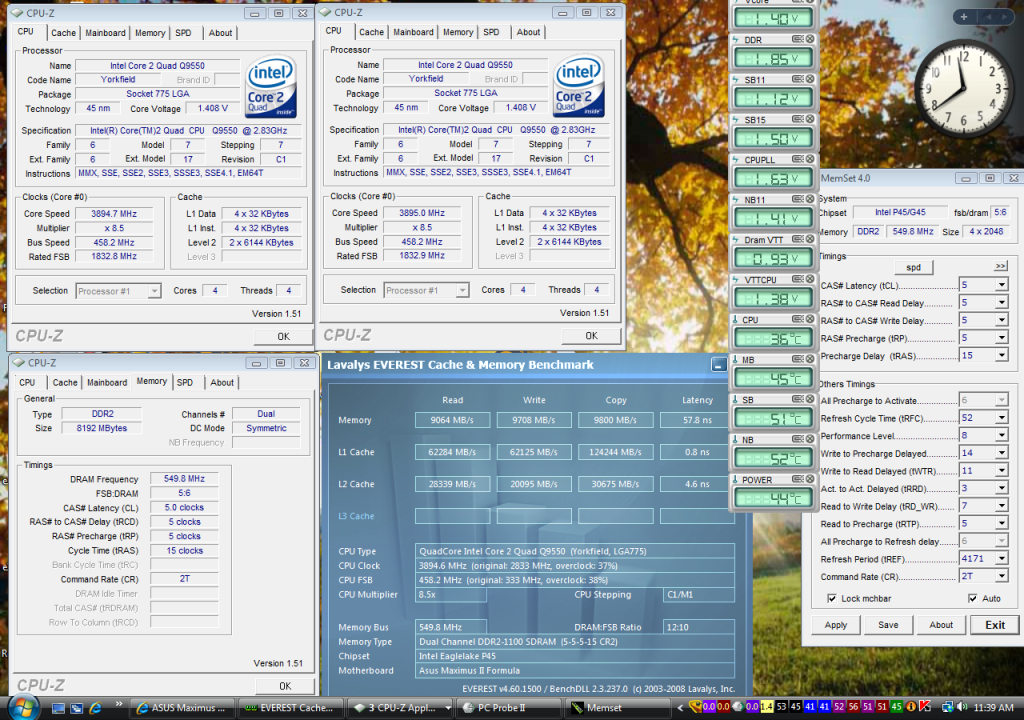Image resolution: width=1024 pixels, height=720 pixels.
Task: Close the CPU temperature monitor panel
Action: click(x=810, y=319)
